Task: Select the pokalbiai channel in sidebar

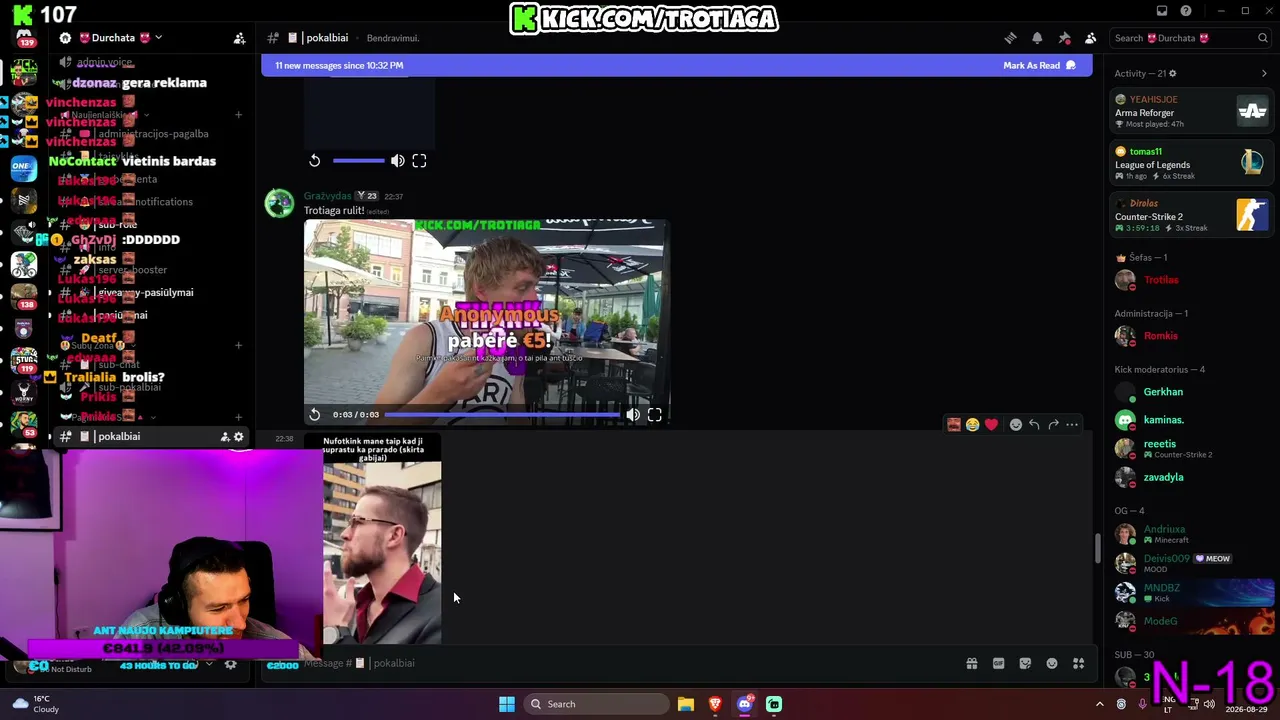Action: pyautogui.click(x=152, y=437)
